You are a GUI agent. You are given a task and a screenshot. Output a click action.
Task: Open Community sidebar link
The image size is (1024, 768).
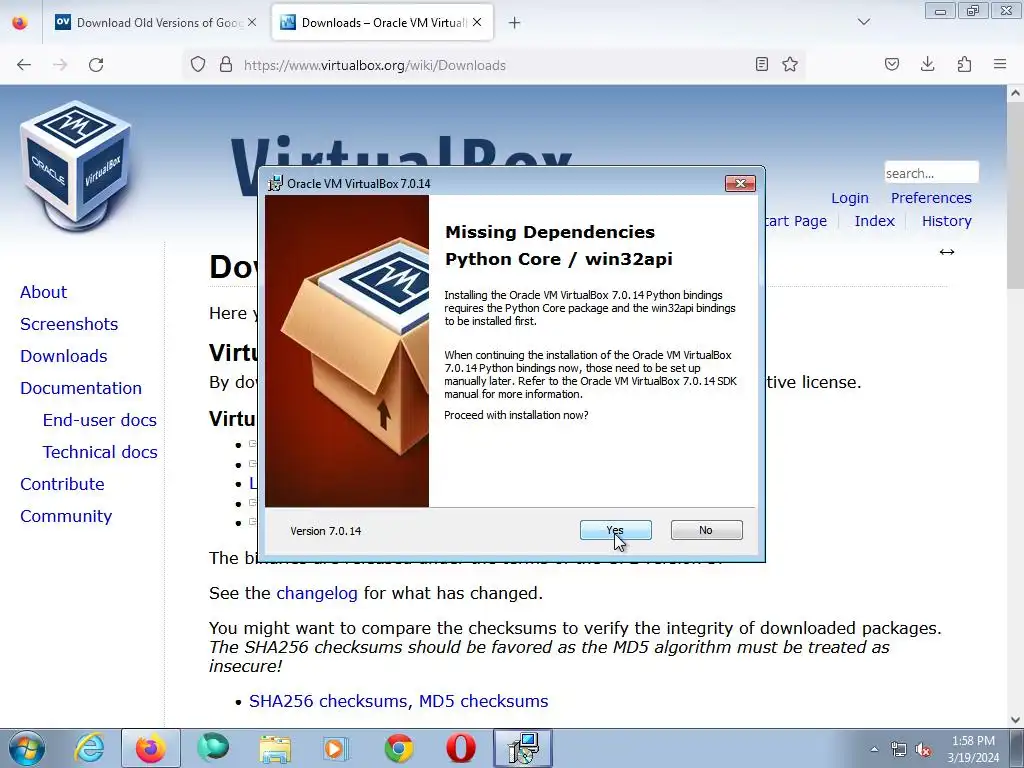tap(66, 516)
